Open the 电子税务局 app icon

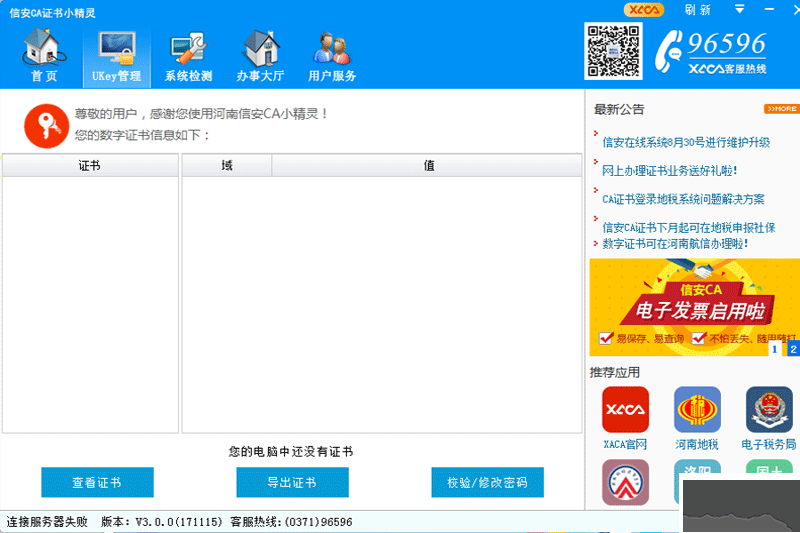coord(769,410)
